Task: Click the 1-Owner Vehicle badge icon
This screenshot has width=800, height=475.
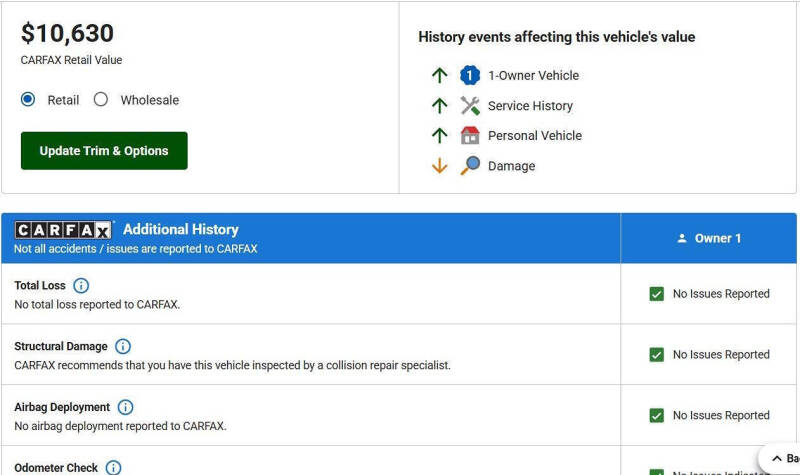Action: click(470, 76)
